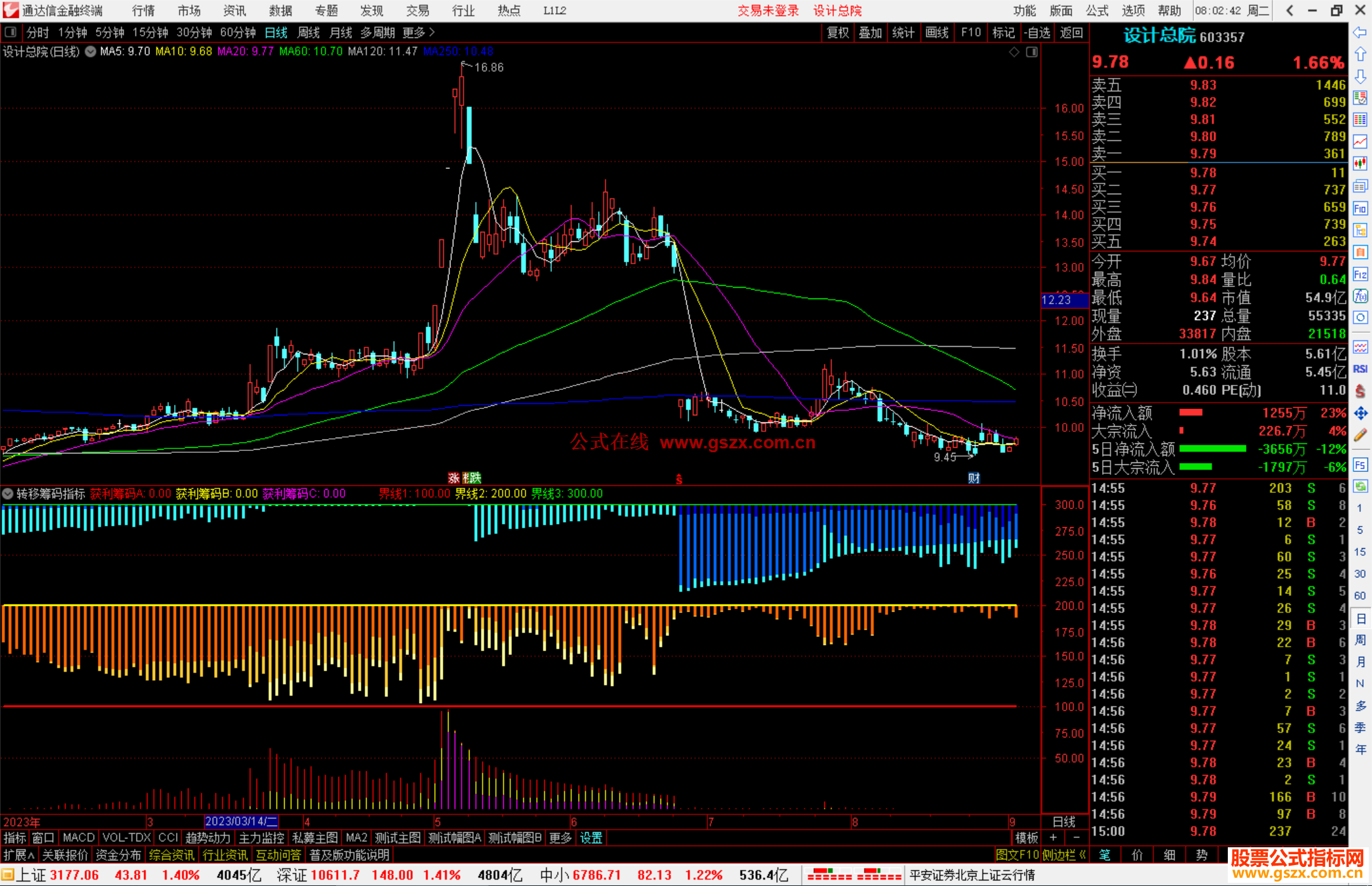Select the pencil drawing tool icon

[x=1360, y=436]
